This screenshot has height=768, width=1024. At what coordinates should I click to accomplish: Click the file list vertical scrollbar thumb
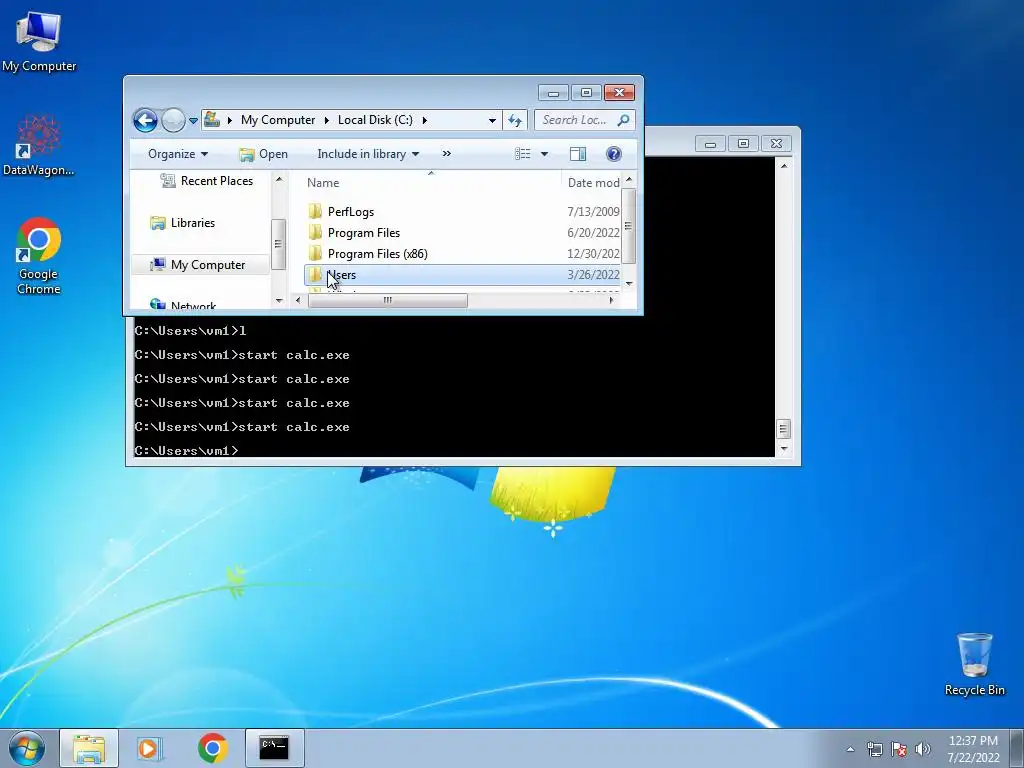(629, 226)
